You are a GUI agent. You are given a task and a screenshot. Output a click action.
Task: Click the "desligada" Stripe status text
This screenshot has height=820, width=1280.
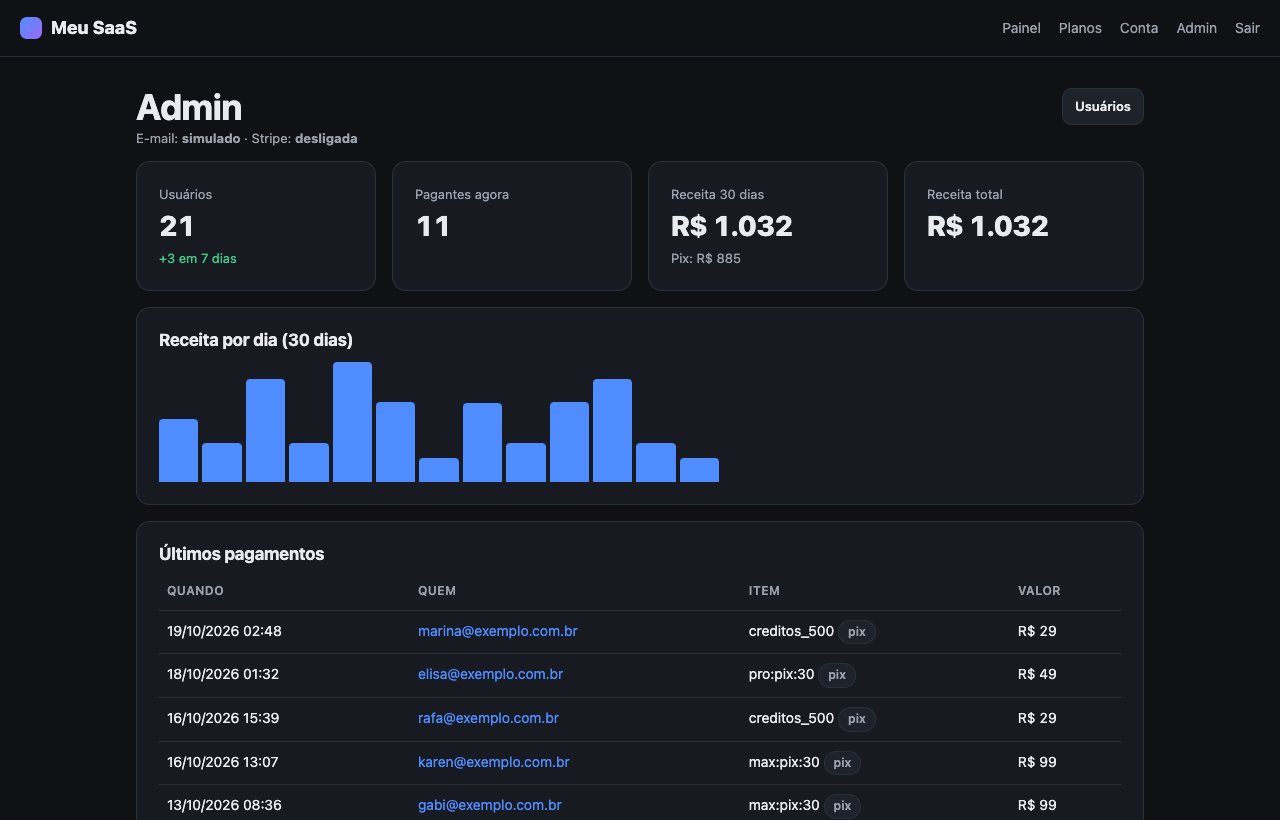(326, 139)
